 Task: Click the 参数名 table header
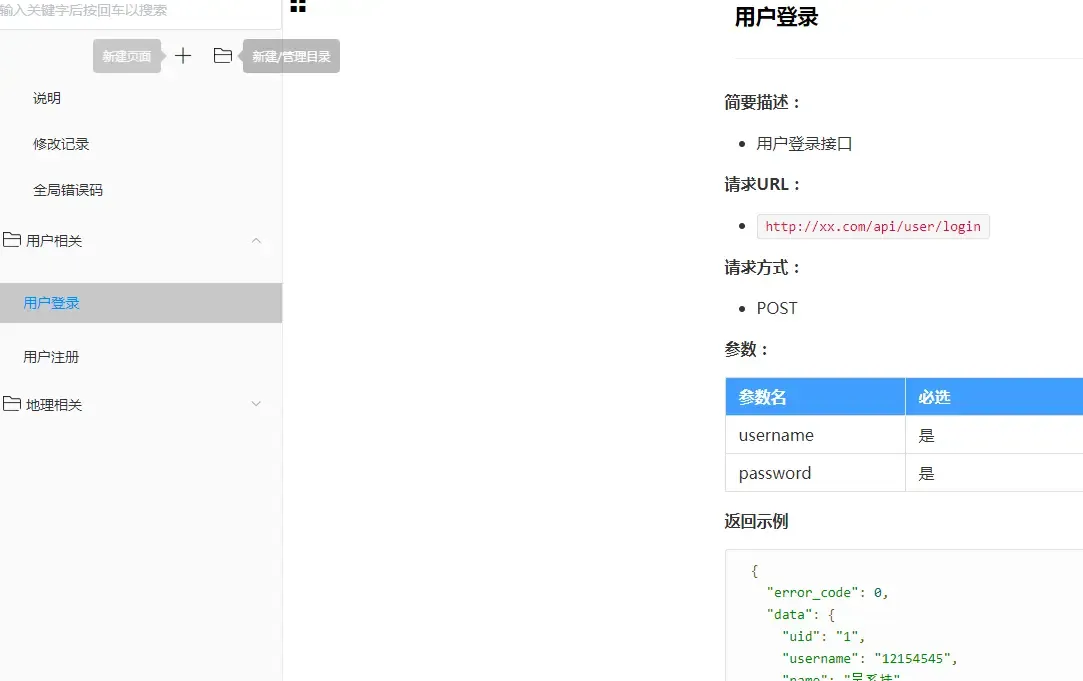tap(761, 396)
